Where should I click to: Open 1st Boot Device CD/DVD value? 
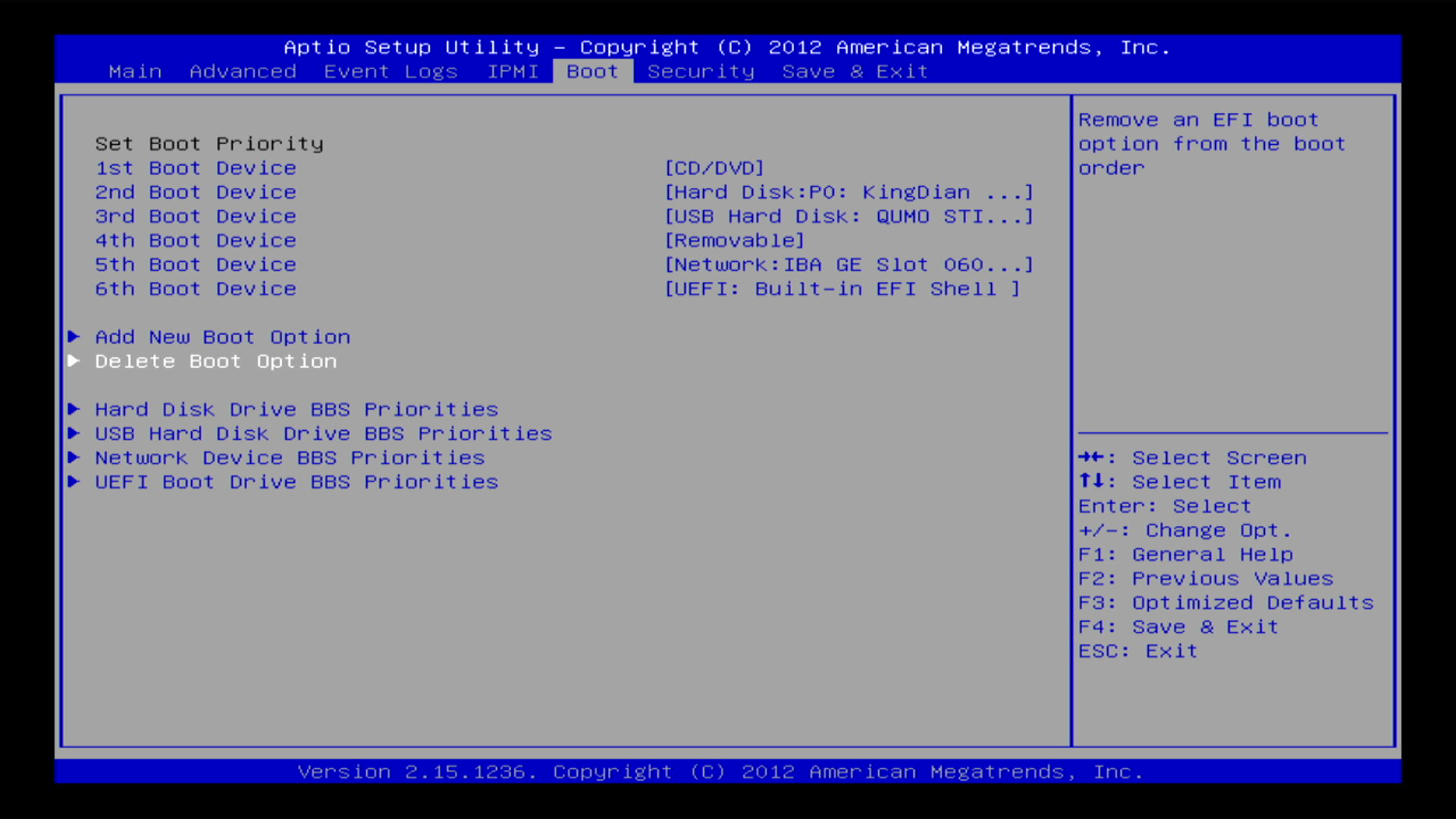coord(714,168)
